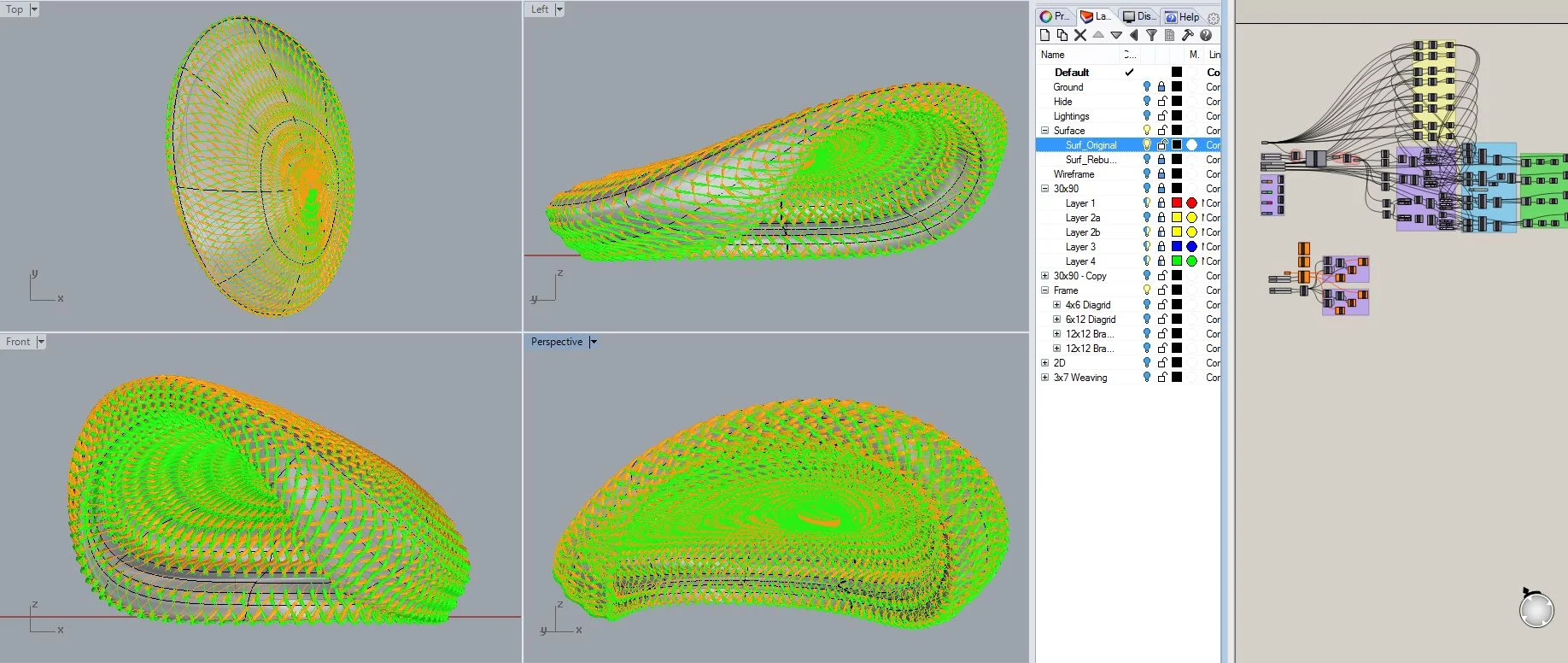This screenshot has width=1568, height=663.
Task: Toggle the Surf_Original layer light bulb
Action: tap(1147, 145)
